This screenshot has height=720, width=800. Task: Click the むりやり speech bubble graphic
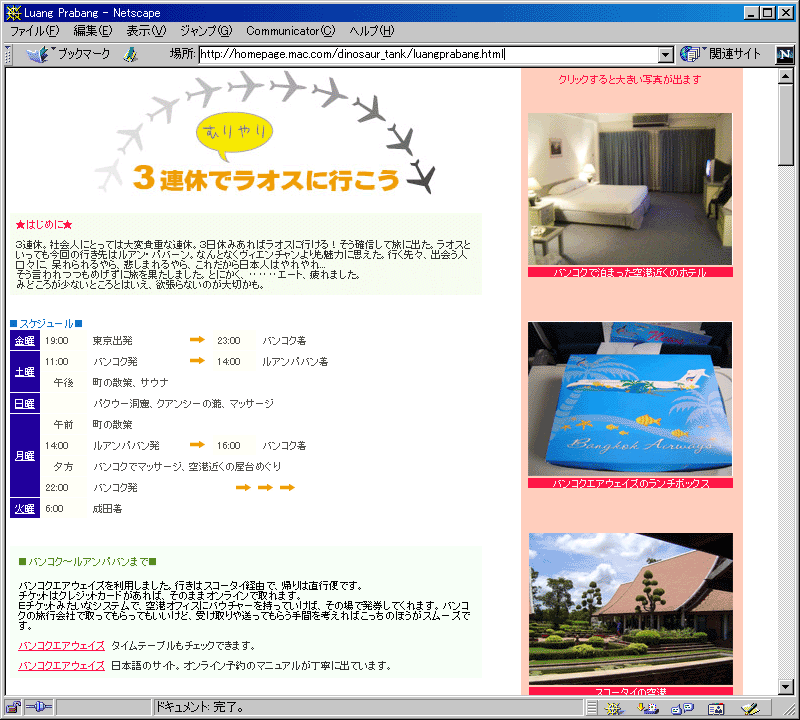pyautogui.click(x=234, y=135)
